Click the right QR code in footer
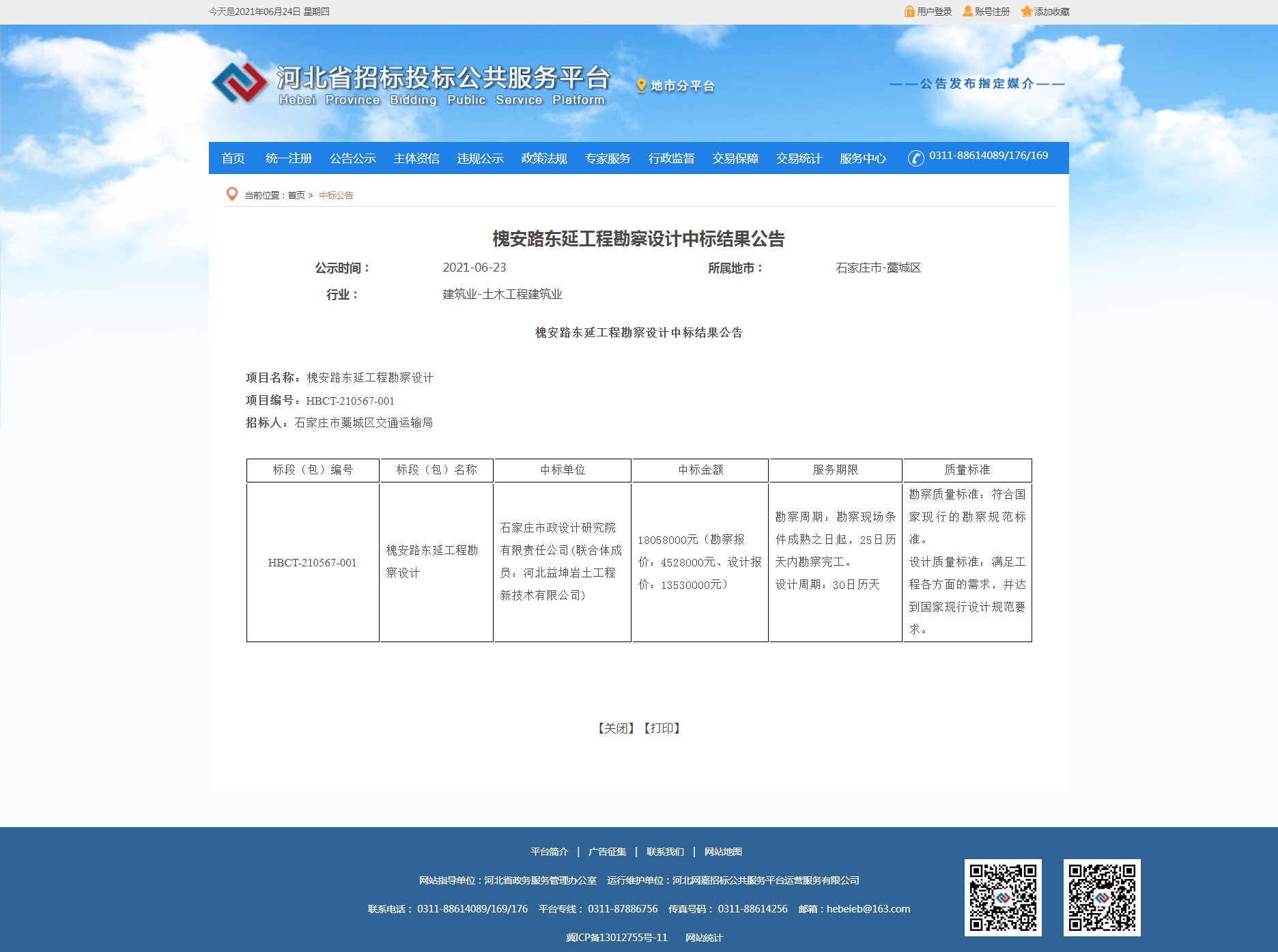 (1101, 897)
